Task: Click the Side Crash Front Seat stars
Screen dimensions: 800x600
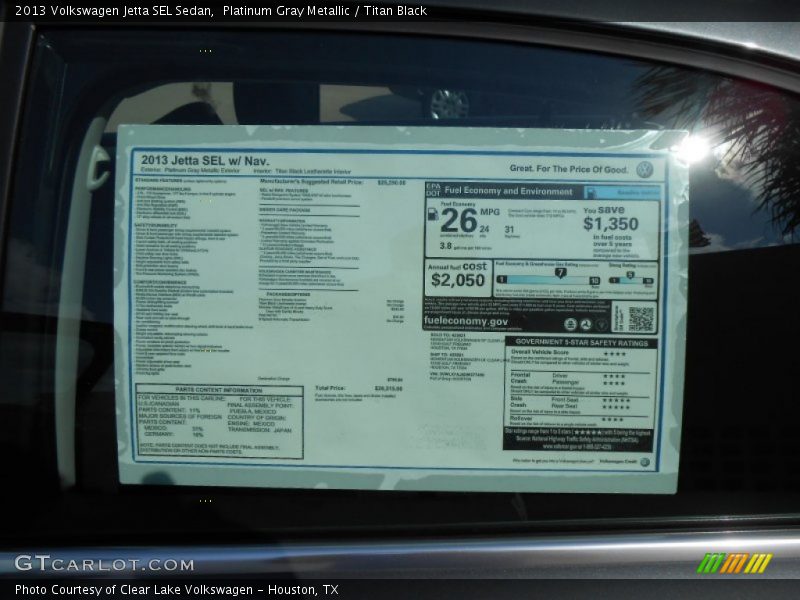Action: (616, 401)
